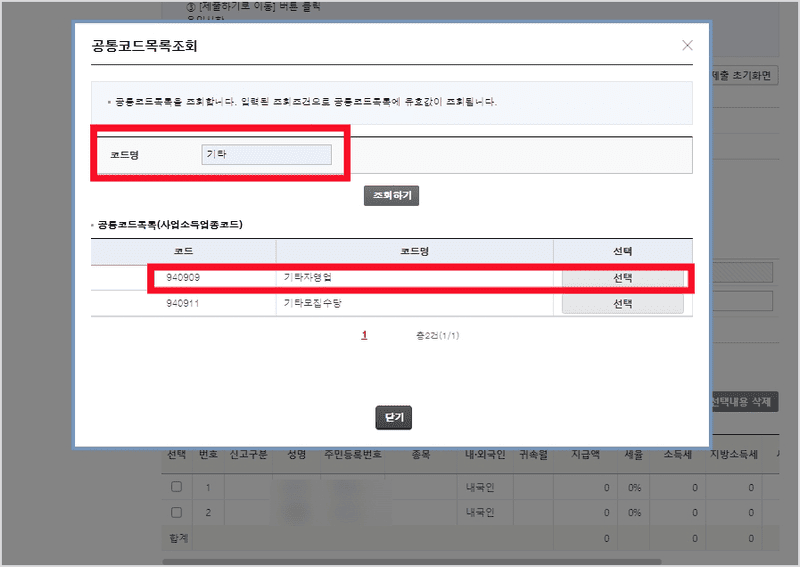The width and height of the screenshot is (800, 567).
Task: Go to page 1 in pagination
Action: click(x=364, y=335)
